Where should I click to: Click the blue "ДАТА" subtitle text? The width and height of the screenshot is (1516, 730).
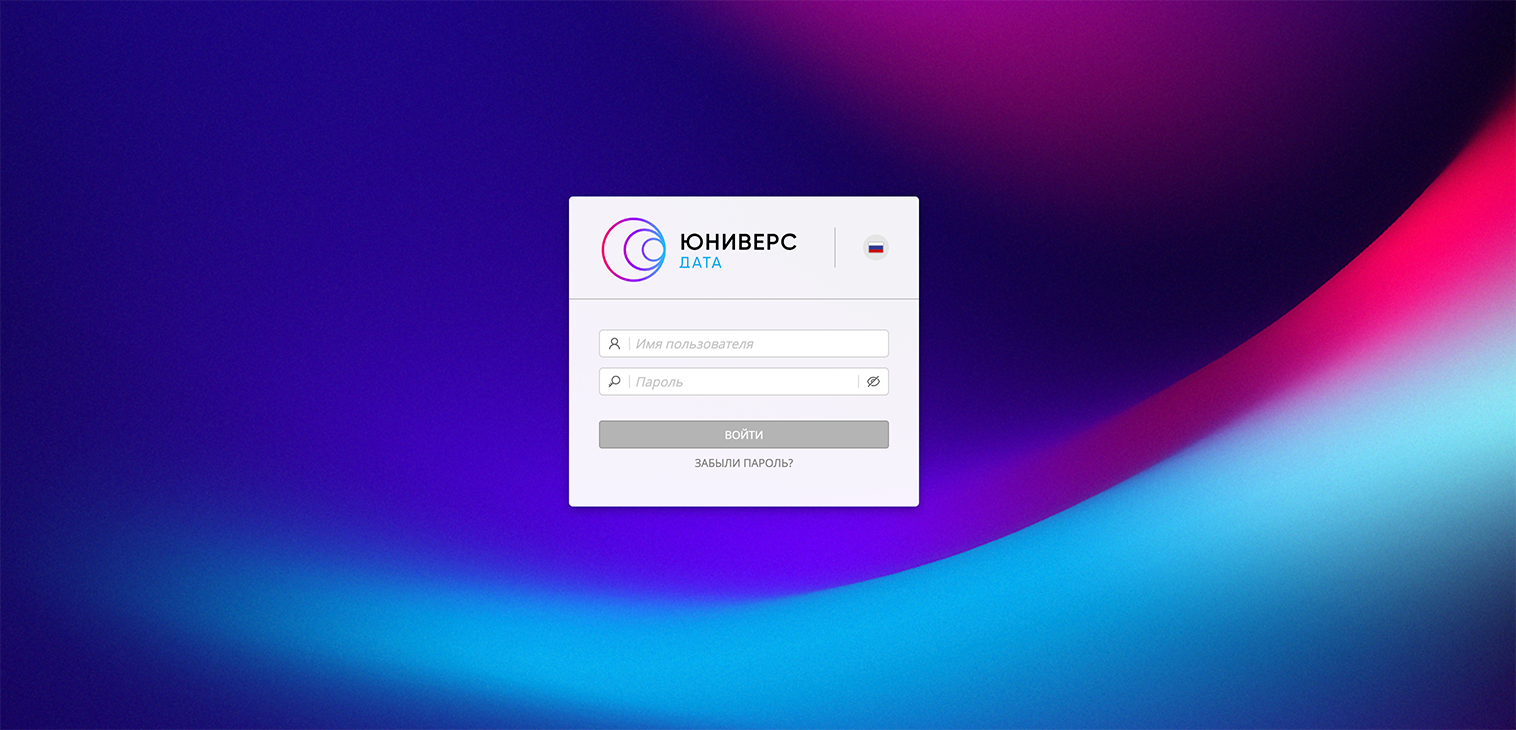700,263
